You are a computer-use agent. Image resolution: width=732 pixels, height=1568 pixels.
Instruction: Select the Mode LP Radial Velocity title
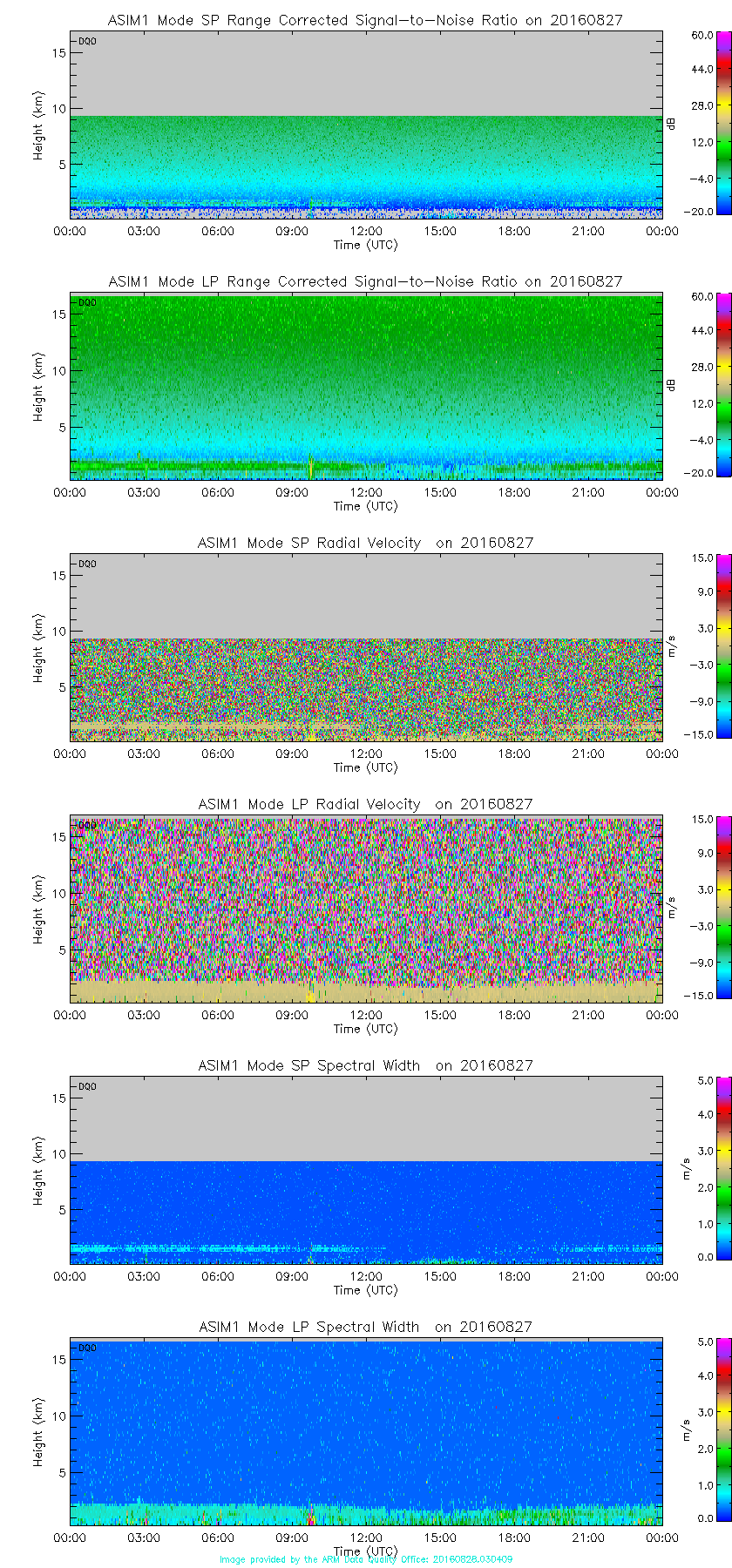365,804
